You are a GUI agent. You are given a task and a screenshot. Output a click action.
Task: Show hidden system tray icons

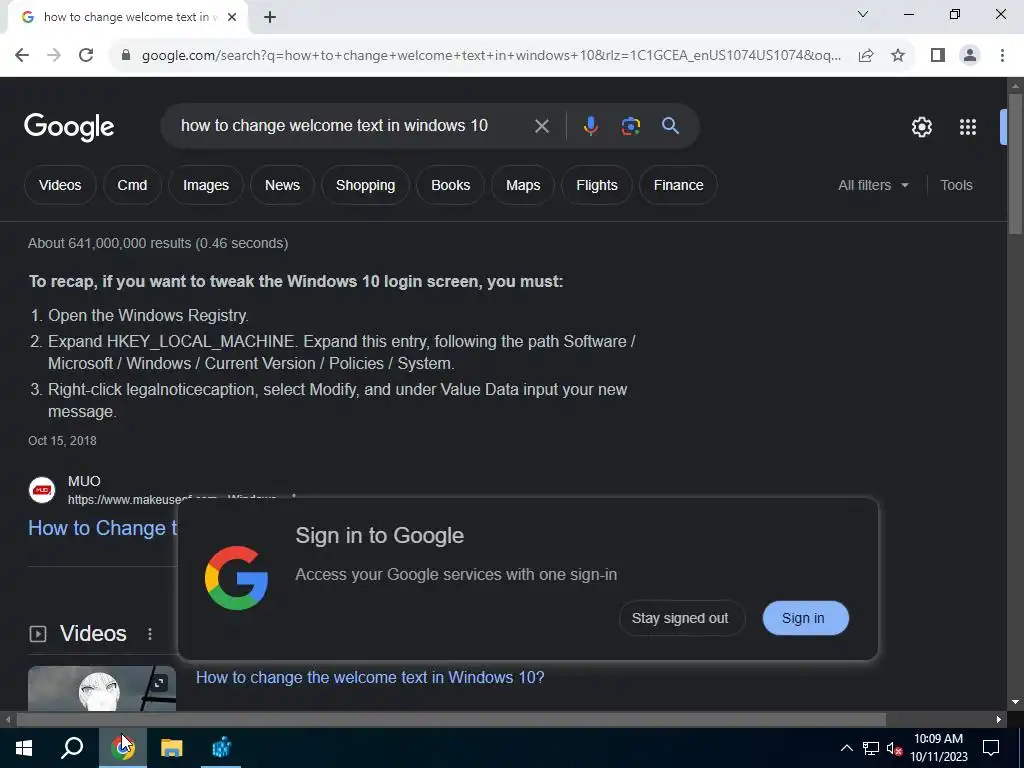[x=846, y=748]
